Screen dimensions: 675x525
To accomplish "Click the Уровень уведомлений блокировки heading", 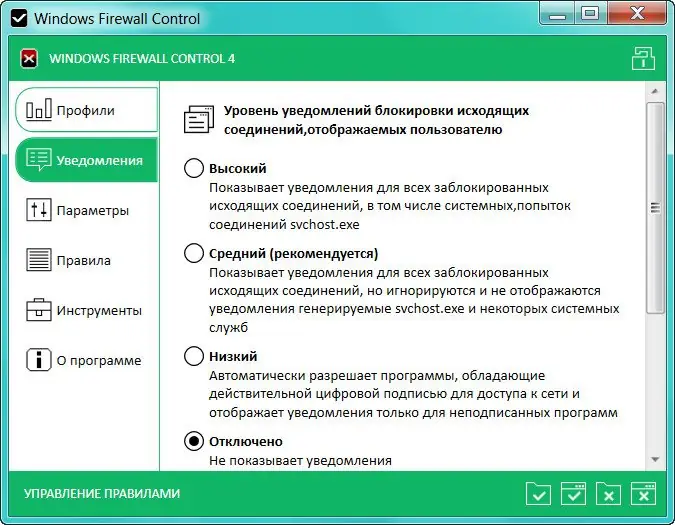I will point(376,120).
